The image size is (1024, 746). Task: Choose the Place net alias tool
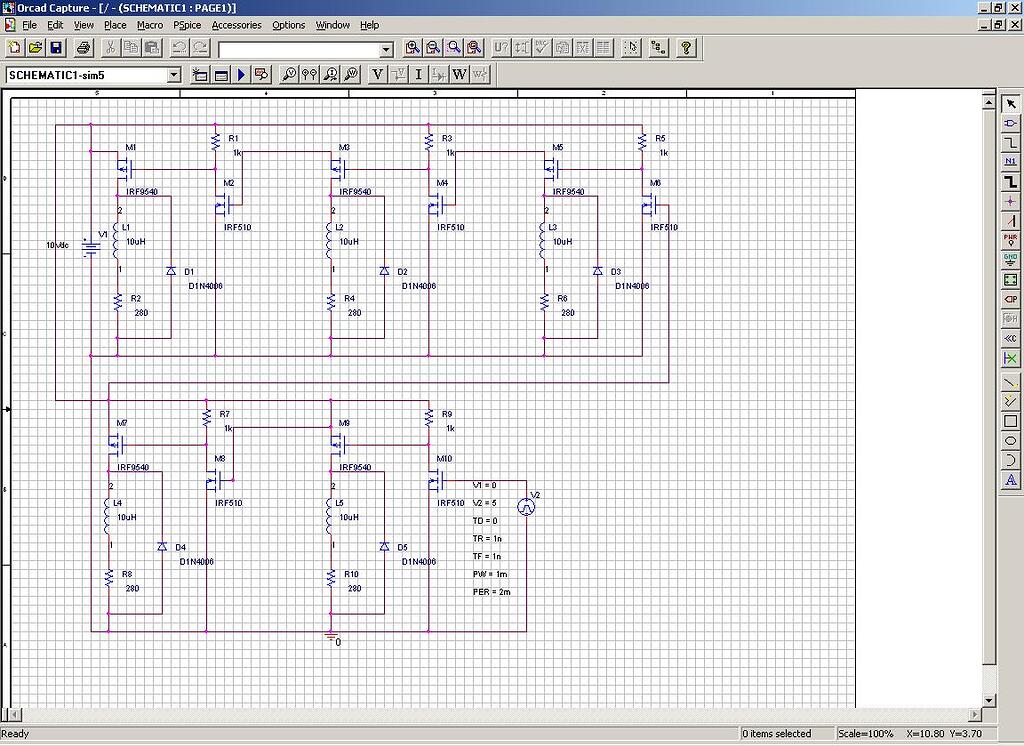pos(1011,163)
